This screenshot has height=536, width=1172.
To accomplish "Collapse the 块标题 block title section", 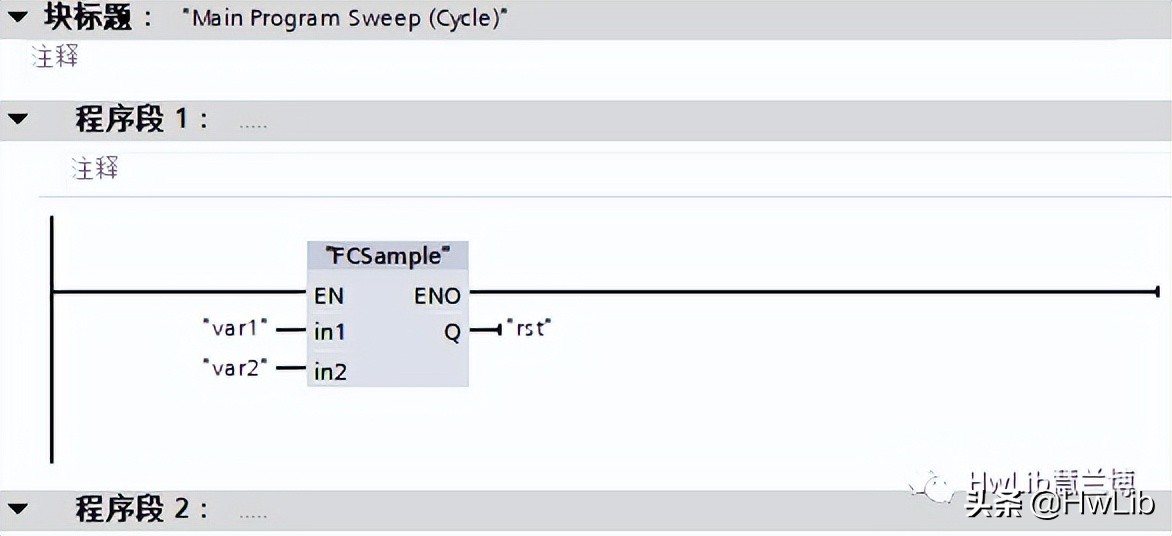I will tap(19, 17).
